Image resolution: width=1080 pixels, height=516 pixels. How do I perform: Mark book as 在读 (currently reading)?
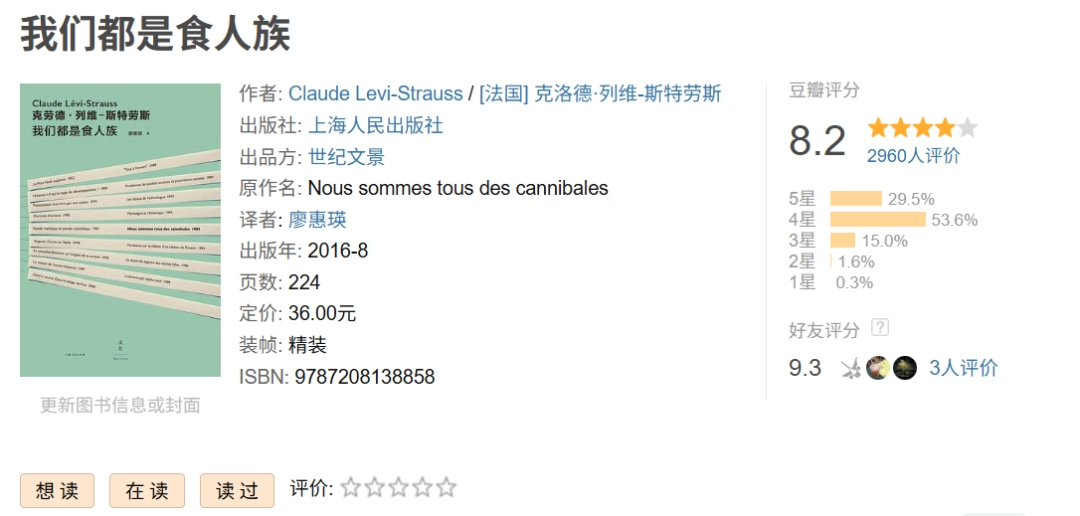tap(147, 490)
